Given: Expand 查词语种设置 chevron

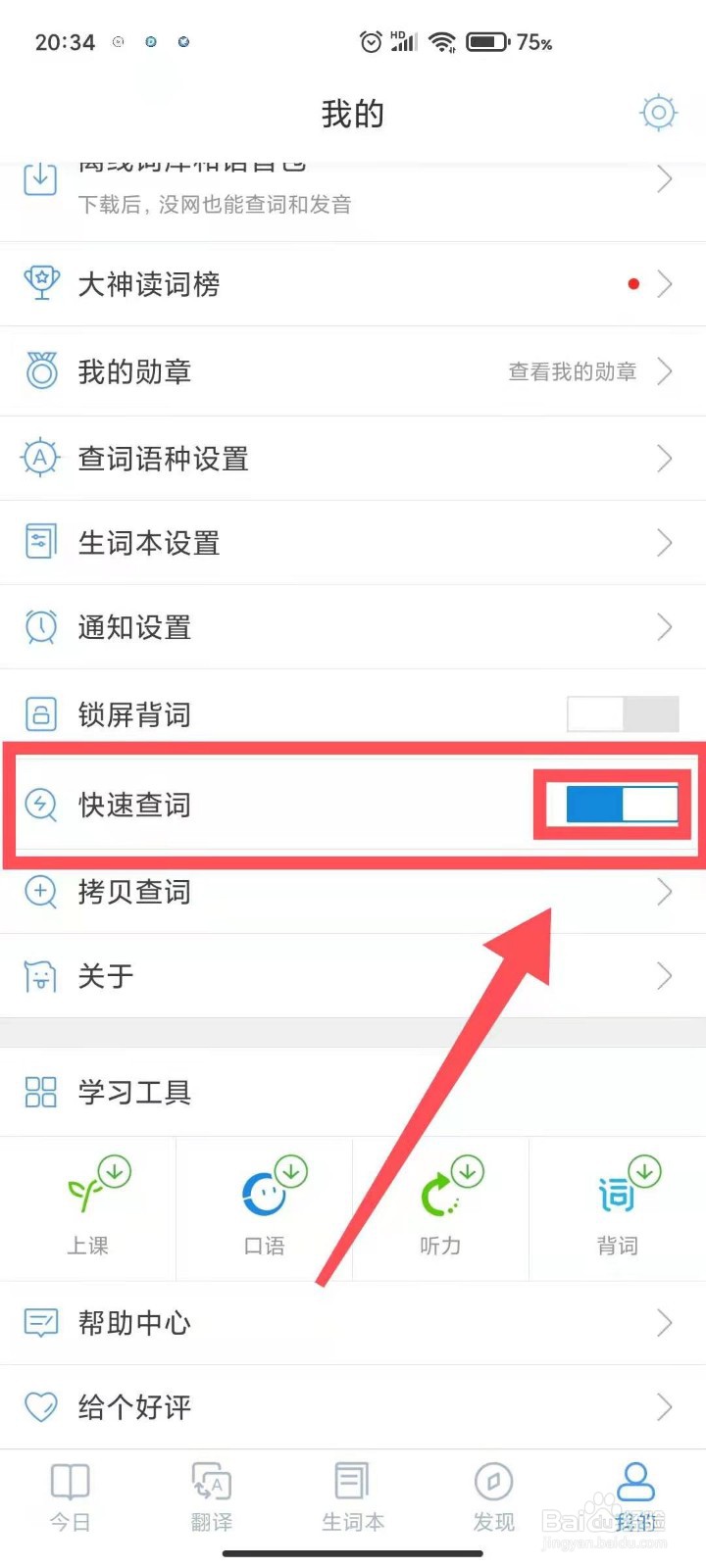Looking at the screenshot, I should 664,458.
